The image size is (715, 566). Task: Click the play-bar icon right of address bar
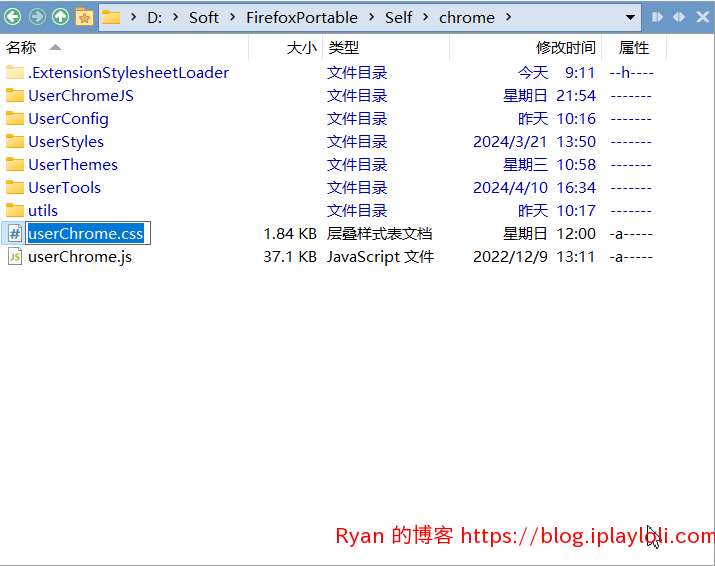click(x=657, y=17)
